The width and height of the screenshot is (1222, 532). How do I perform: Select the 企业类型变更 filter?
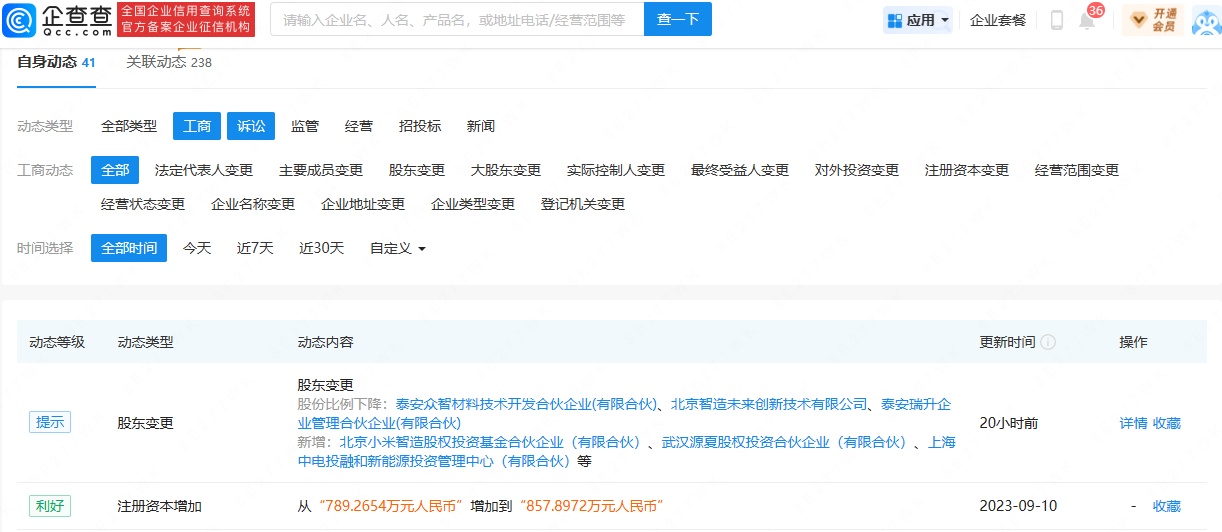click(473, 204)
